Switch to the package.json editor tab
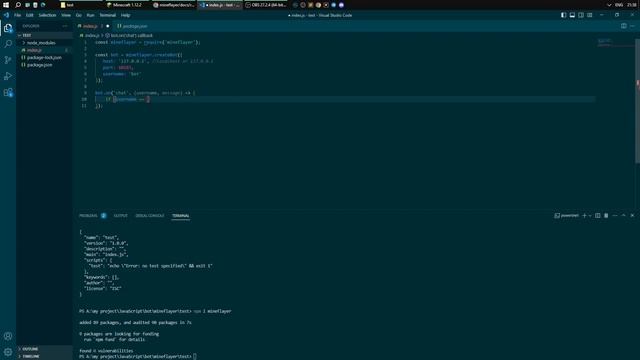 coord(132,26)
